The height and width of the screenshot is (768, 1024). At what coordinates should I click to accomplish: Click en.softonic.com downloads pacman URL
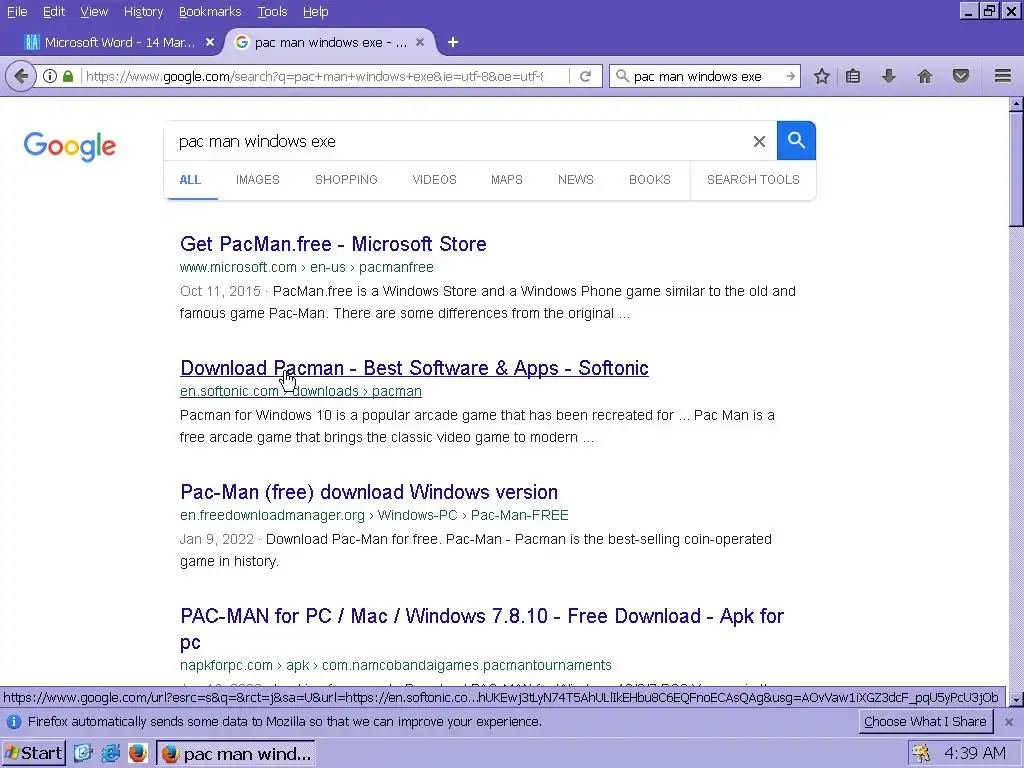click(300, 391)
